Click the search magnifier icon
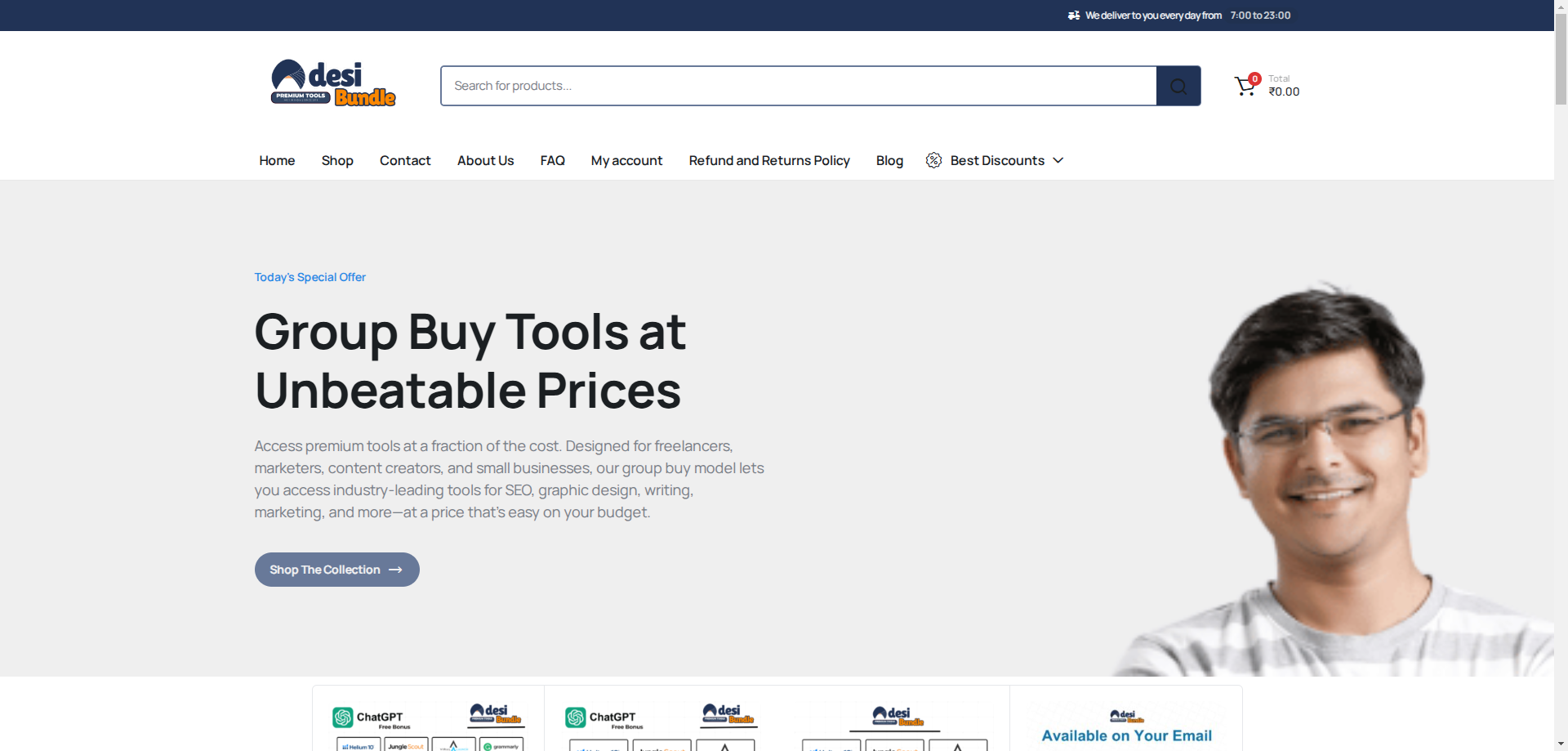The height and width of the screenshot is (751, 1568). (1177, 85)
